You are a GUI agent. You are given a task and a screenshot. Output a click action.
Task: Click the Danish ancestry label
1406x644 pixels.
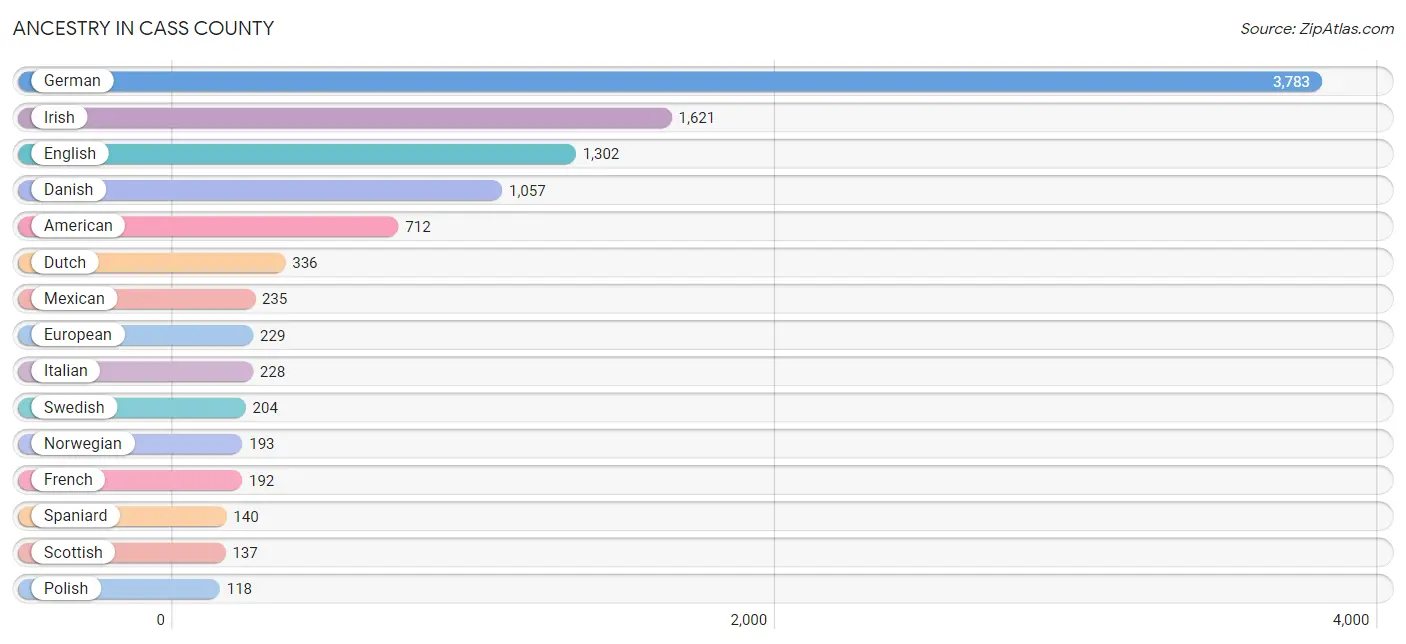68,190
